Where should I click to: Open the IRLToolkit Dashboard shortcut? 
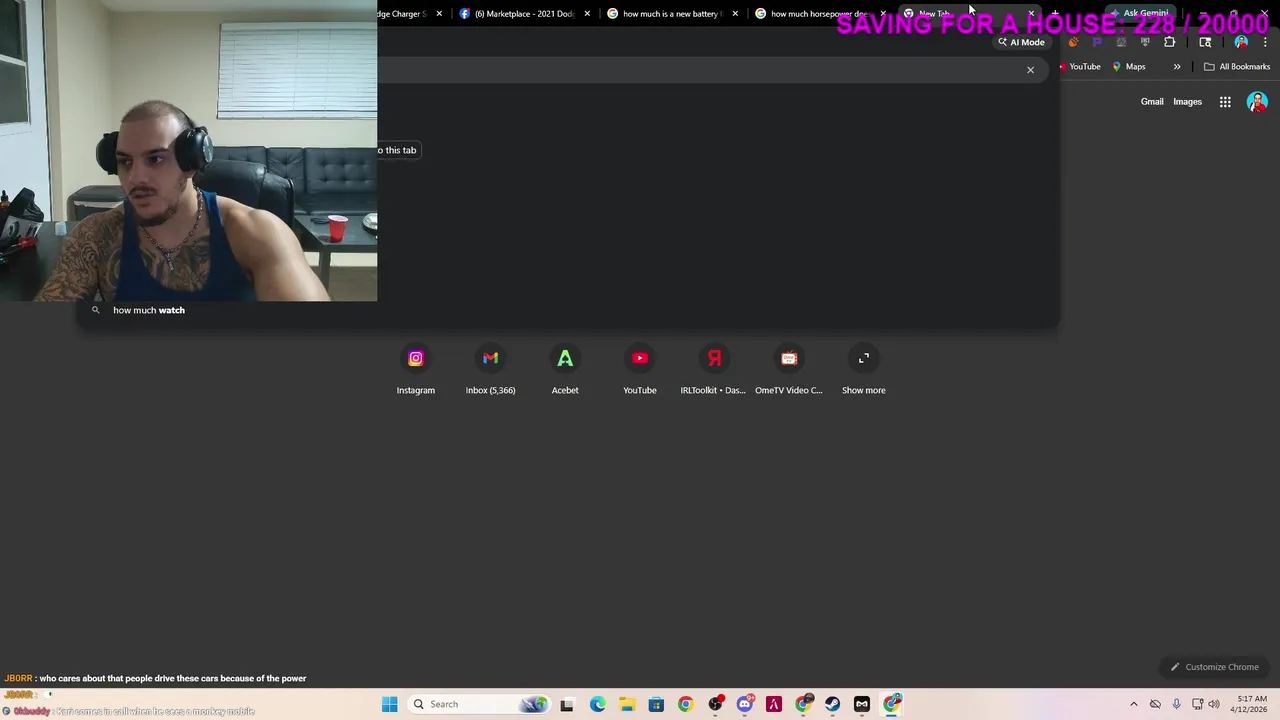coord(714,370)
